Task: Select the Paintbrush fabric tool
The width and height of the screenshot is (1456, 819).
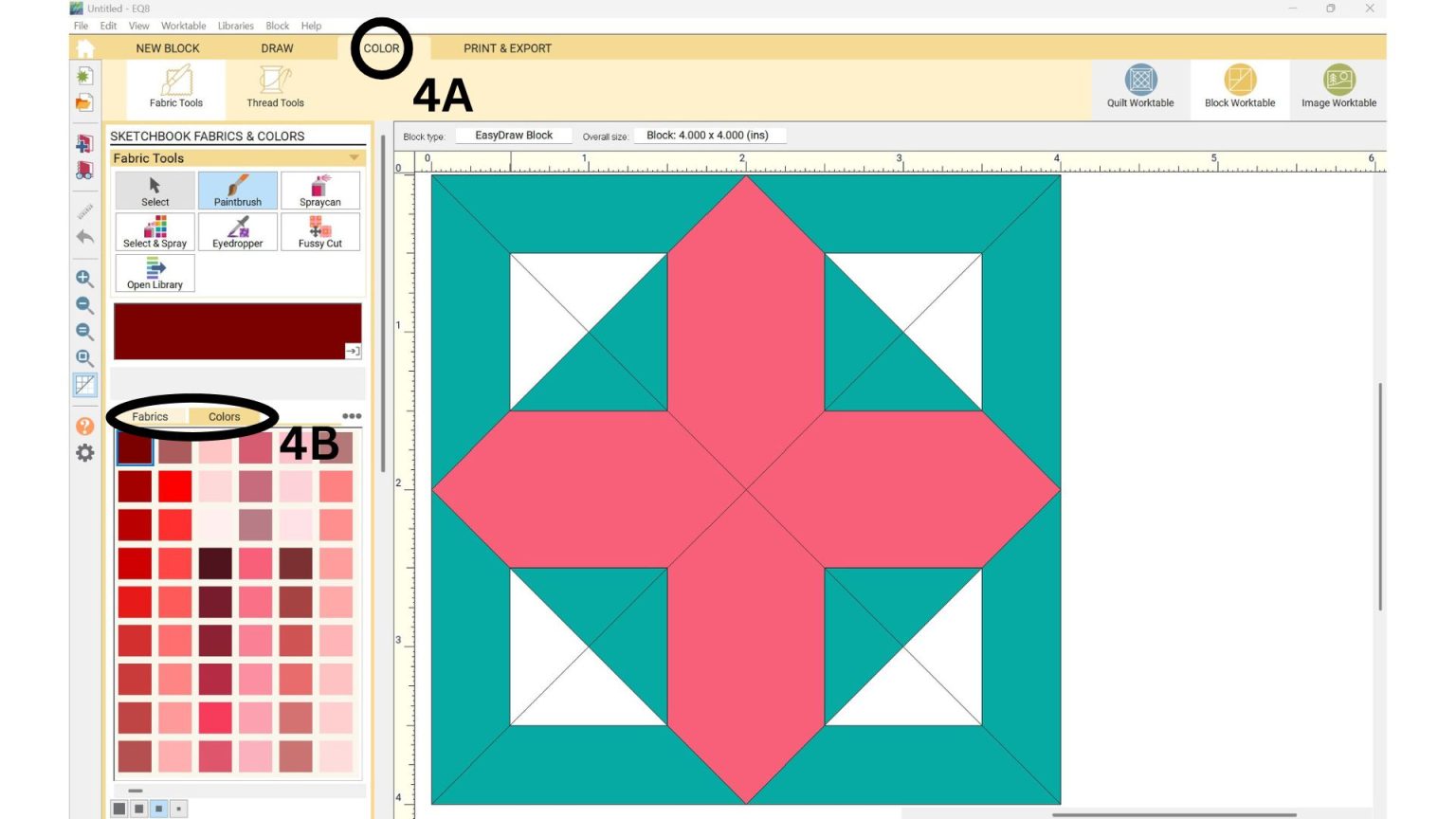Action: 238,190
